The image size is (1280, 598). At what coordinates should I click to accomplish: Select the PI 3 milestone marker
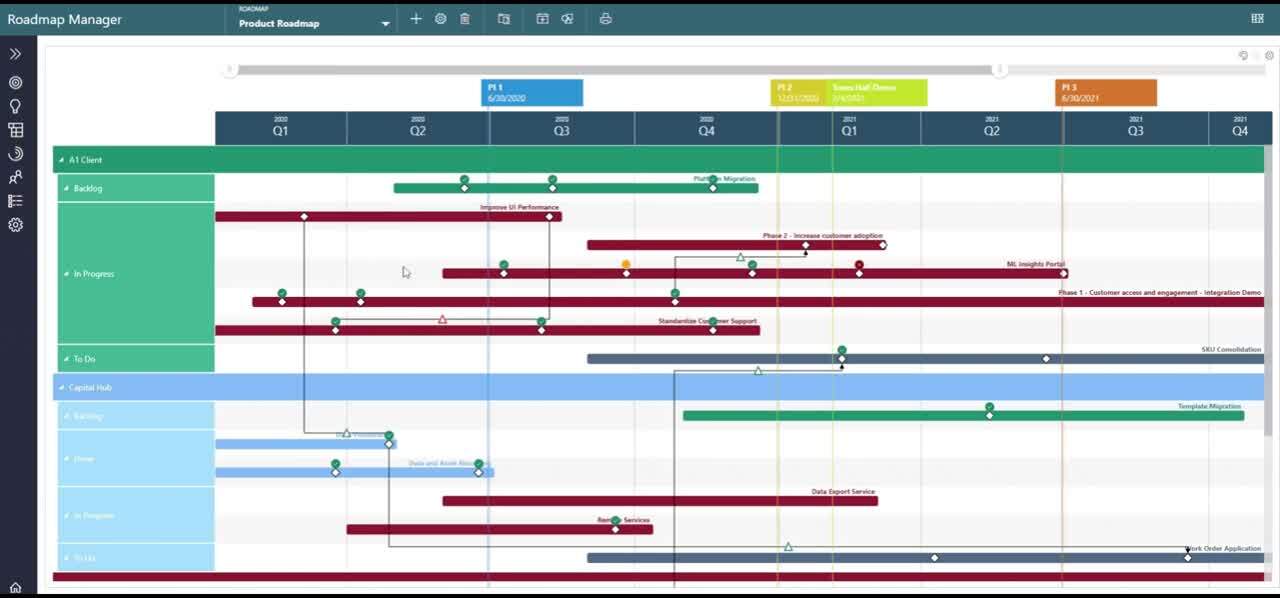coord(1106,93)
